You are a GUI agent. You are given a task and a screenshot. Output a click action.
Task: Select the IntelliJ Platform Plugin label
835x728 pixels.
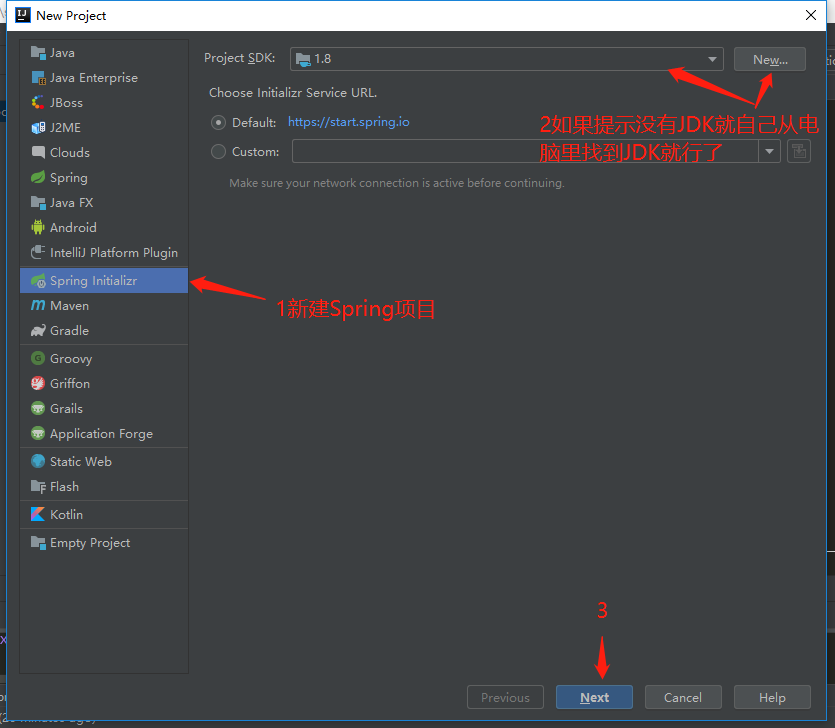(x=114, y=252)
